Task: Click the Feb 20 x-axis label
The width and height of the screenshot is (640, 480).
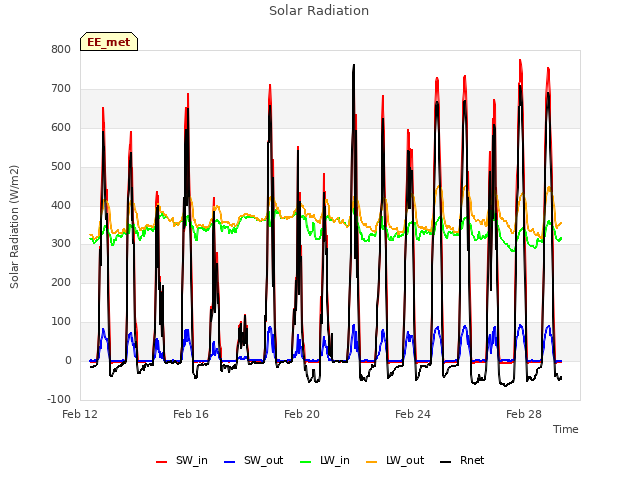Action: pyautogui.click(x=302, y=414)
